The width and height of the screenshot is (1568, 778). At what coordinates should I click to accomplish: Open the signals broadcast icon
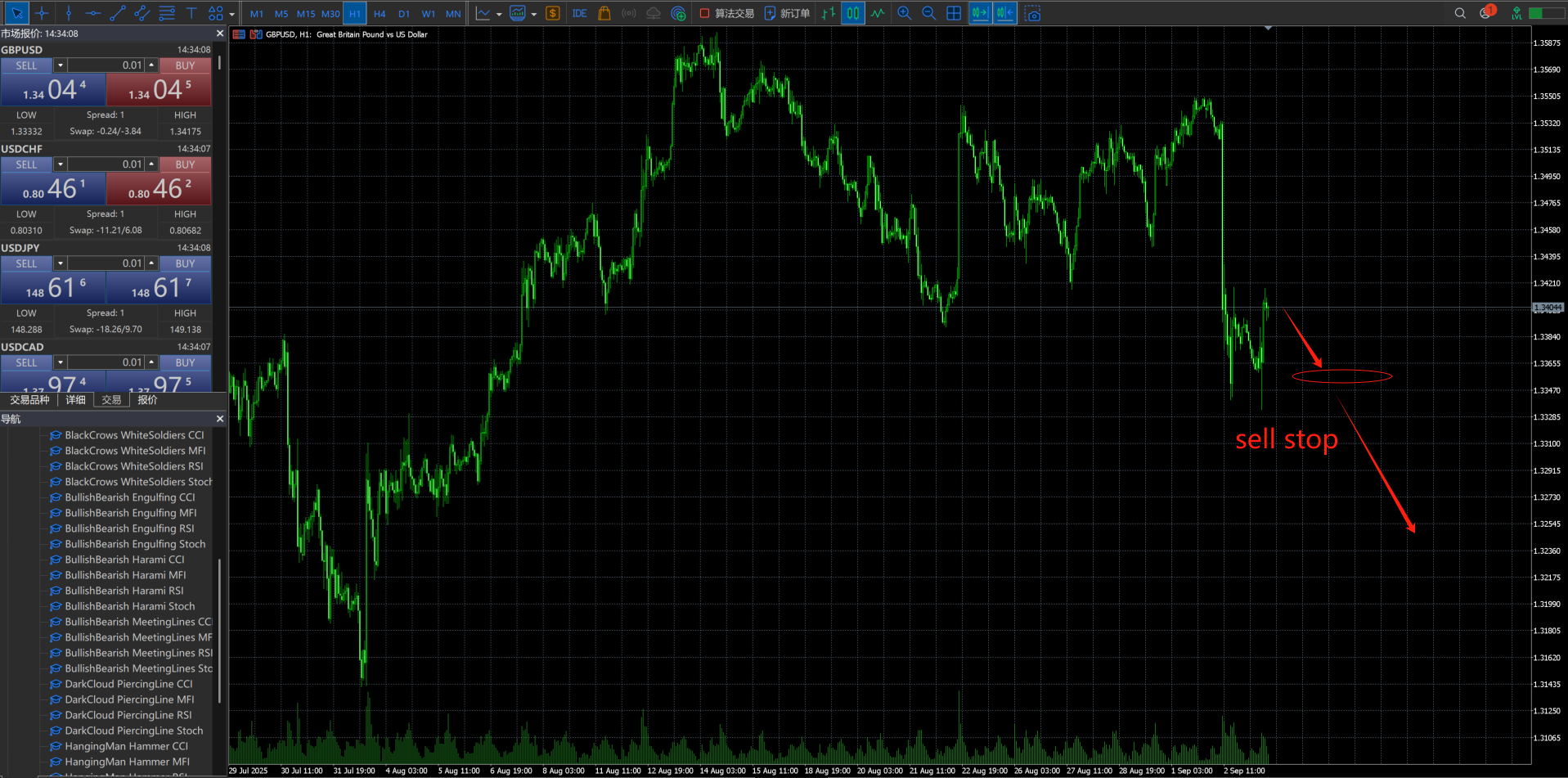pos(629,13)
